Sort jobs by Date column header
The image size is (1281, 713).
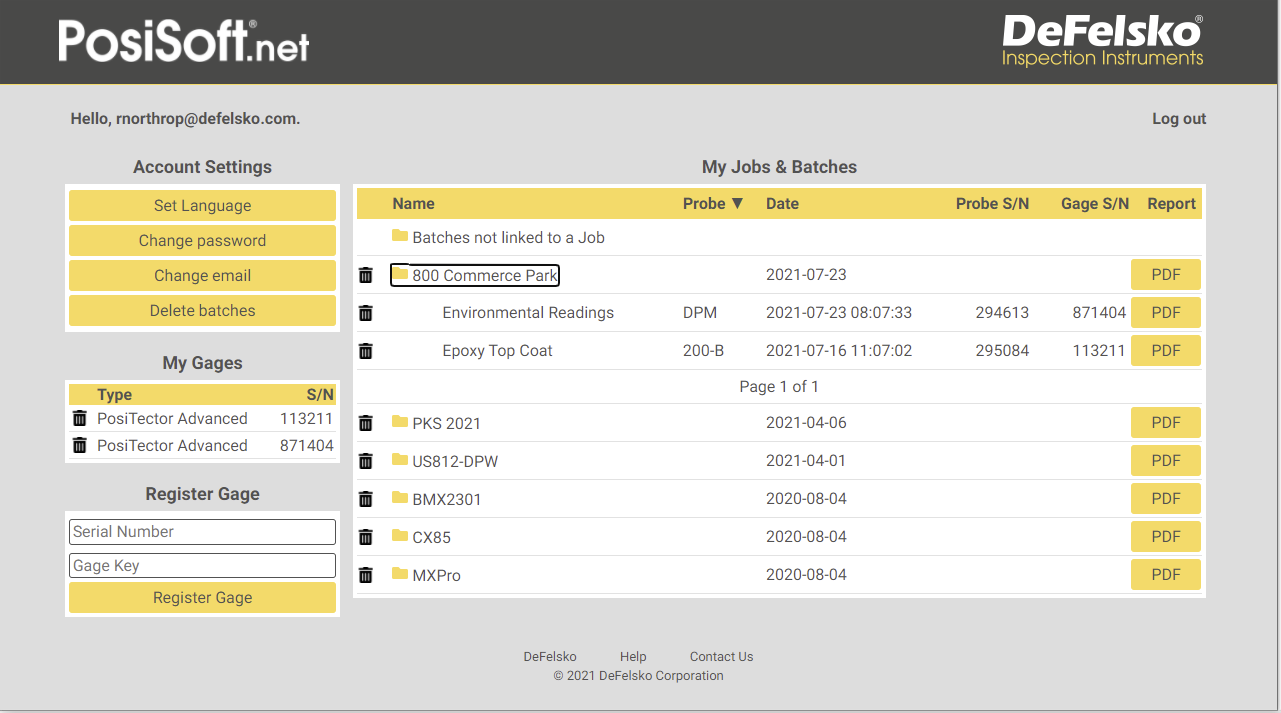click(x=782, y=203)
